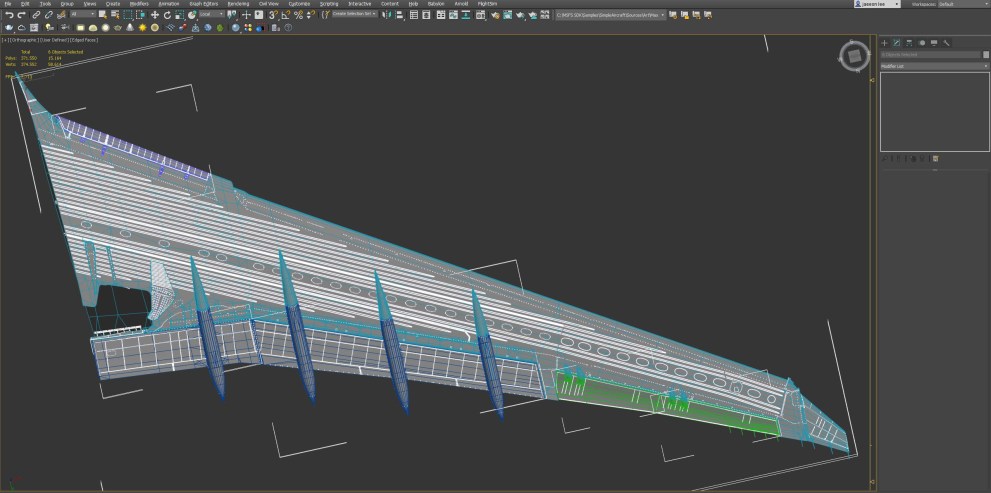Open the Hierarchy tab in command panel
This screenshot has height=493, width=991.
click(x=909, y=43)
